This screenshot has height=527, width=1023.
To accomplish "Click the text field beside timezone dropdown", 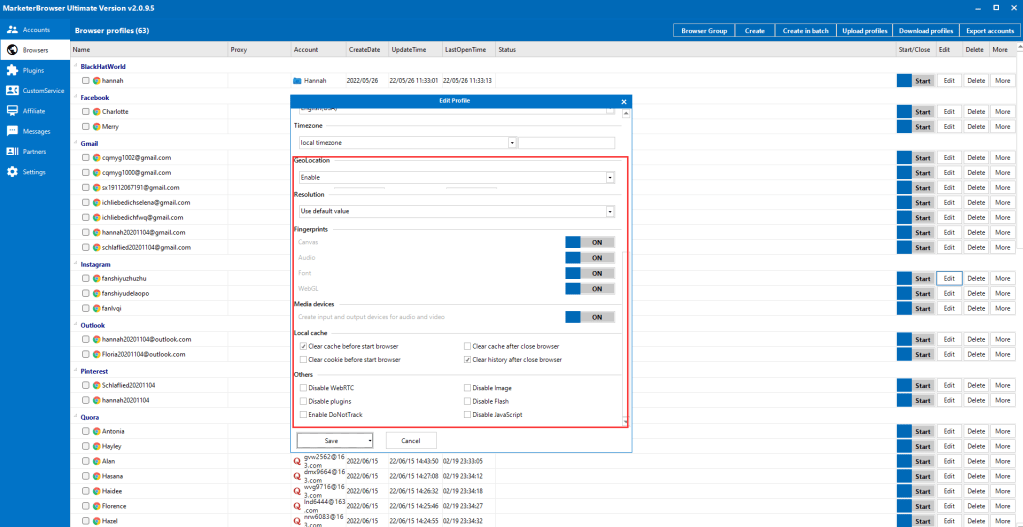I will tap(566, 143).
